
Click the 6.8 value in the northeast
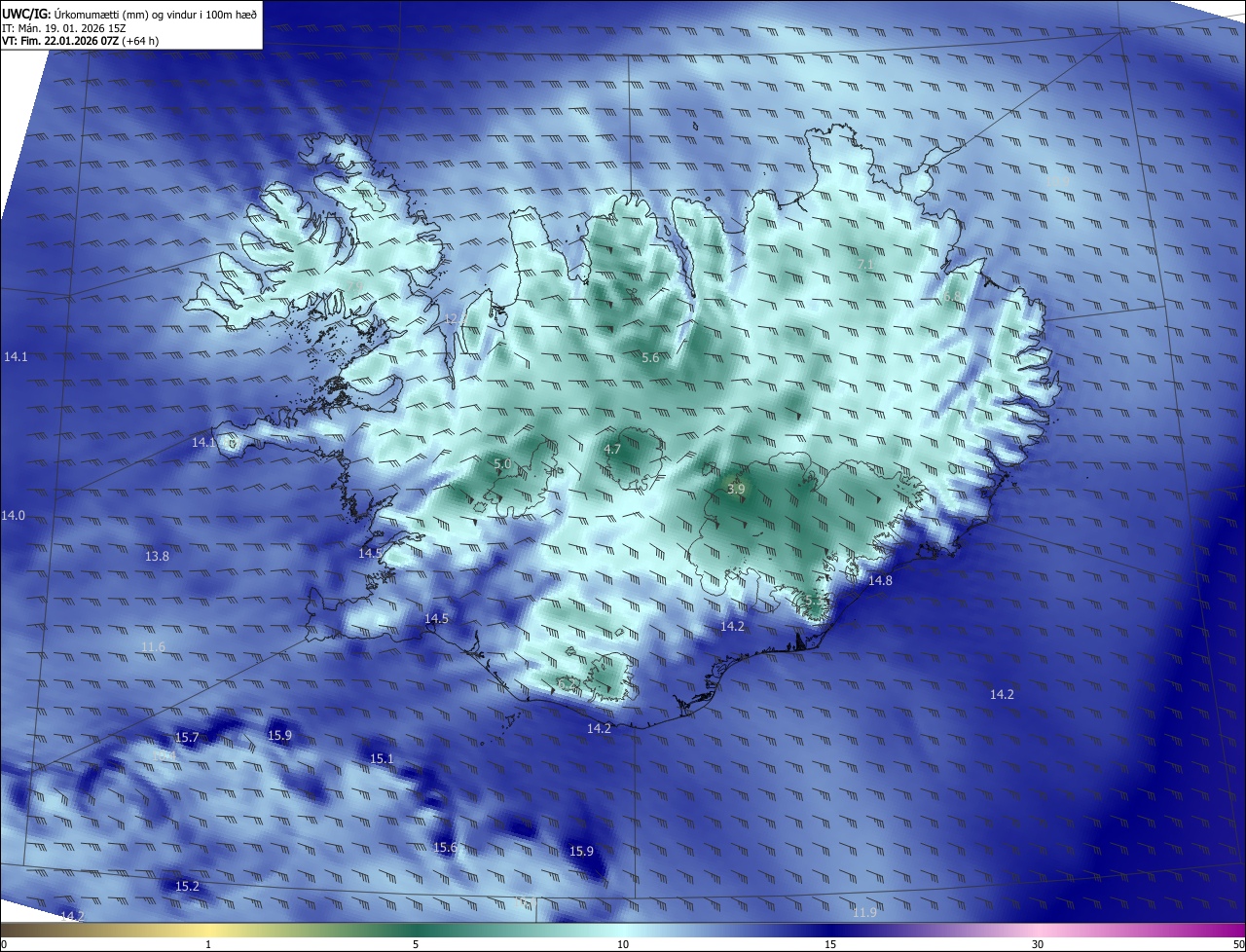click(952, 297)
